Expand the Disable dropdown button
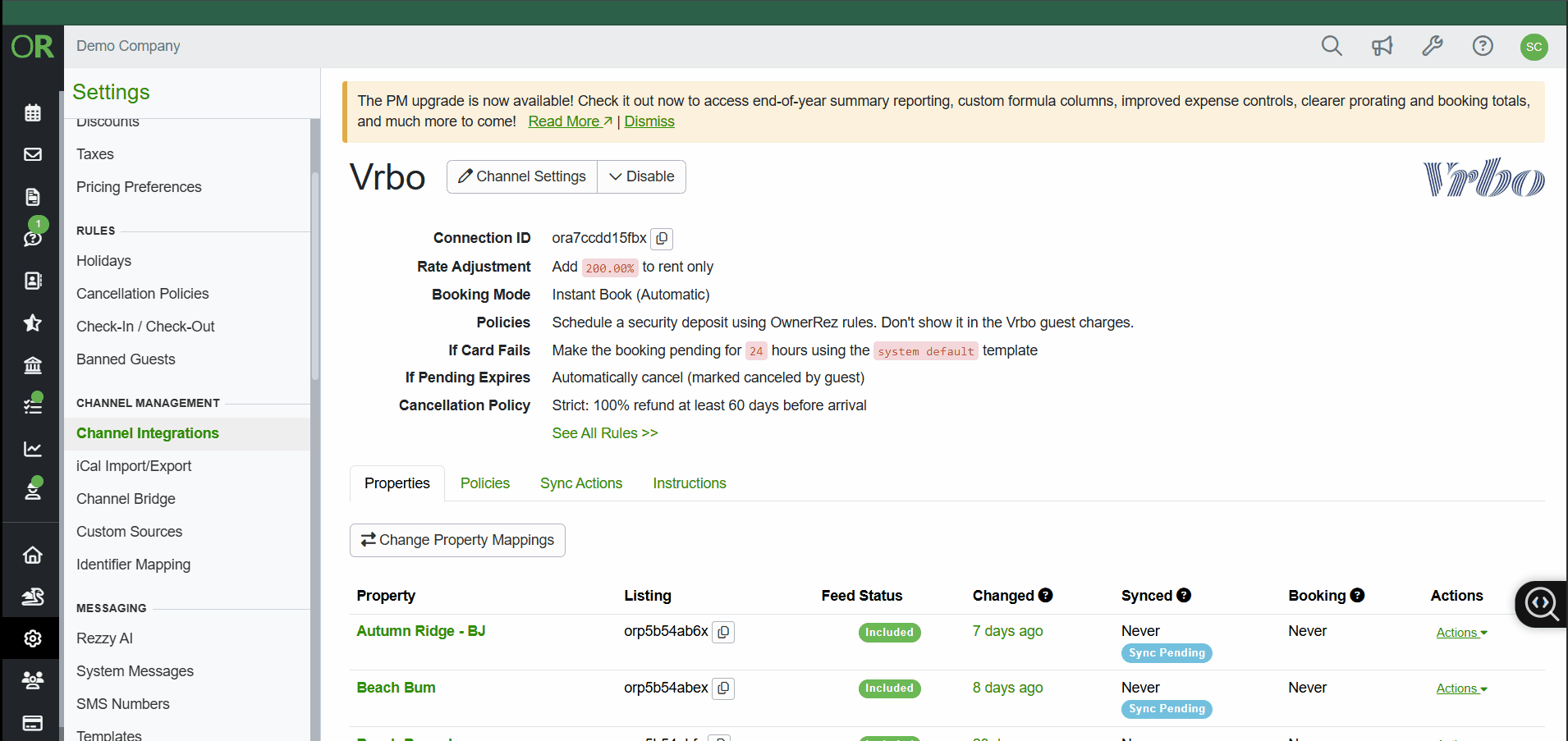 pyautogui.click(x=641, y=177)
